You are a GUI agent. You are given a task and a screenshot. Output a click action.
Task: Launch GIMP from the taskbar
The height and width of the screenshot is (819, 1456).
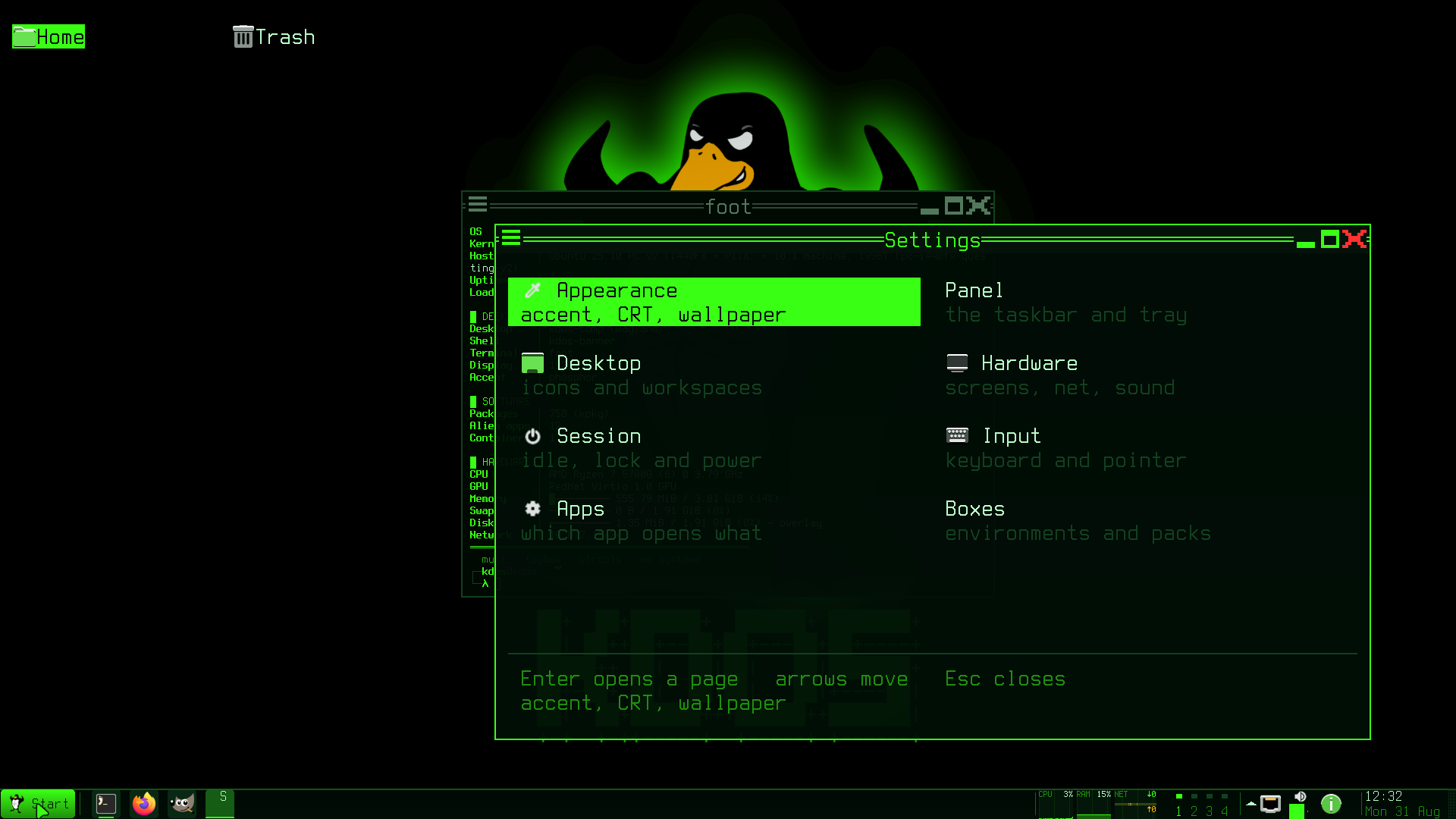[x=182, y=804]
